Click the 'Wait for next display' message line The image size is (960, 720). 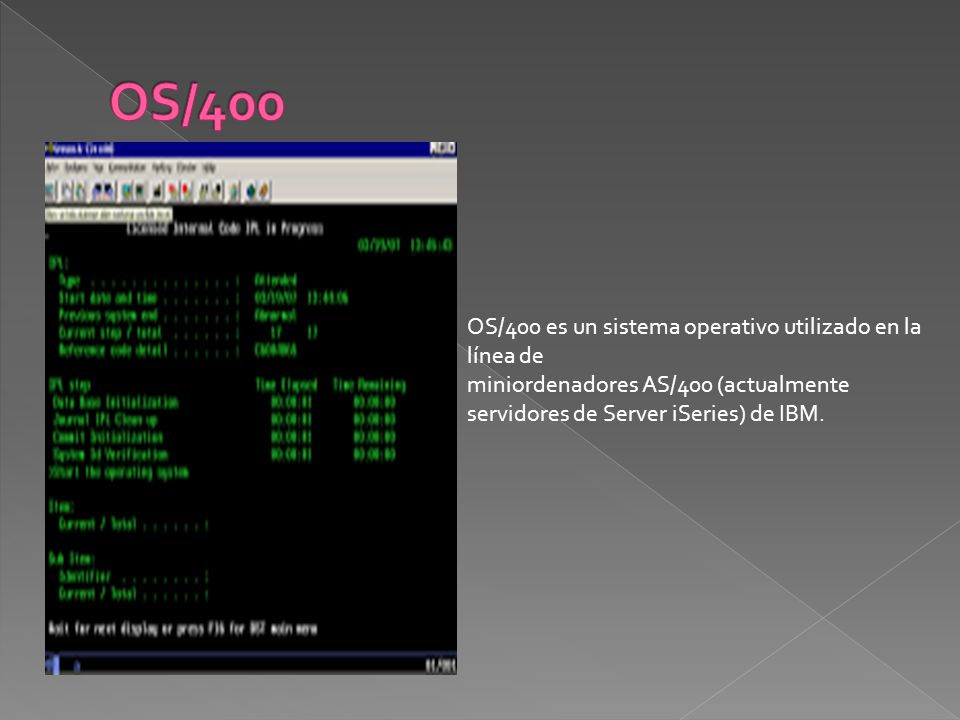click(183, 629)
